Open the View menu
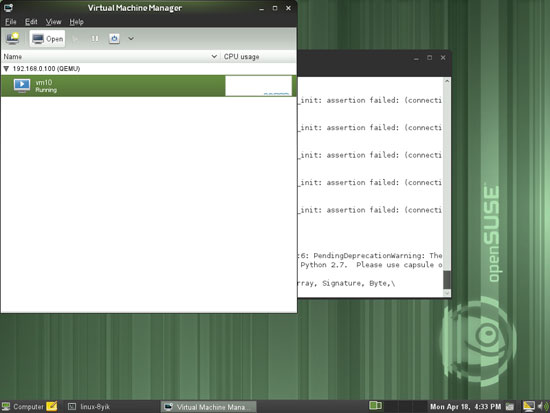 [53, 22]
